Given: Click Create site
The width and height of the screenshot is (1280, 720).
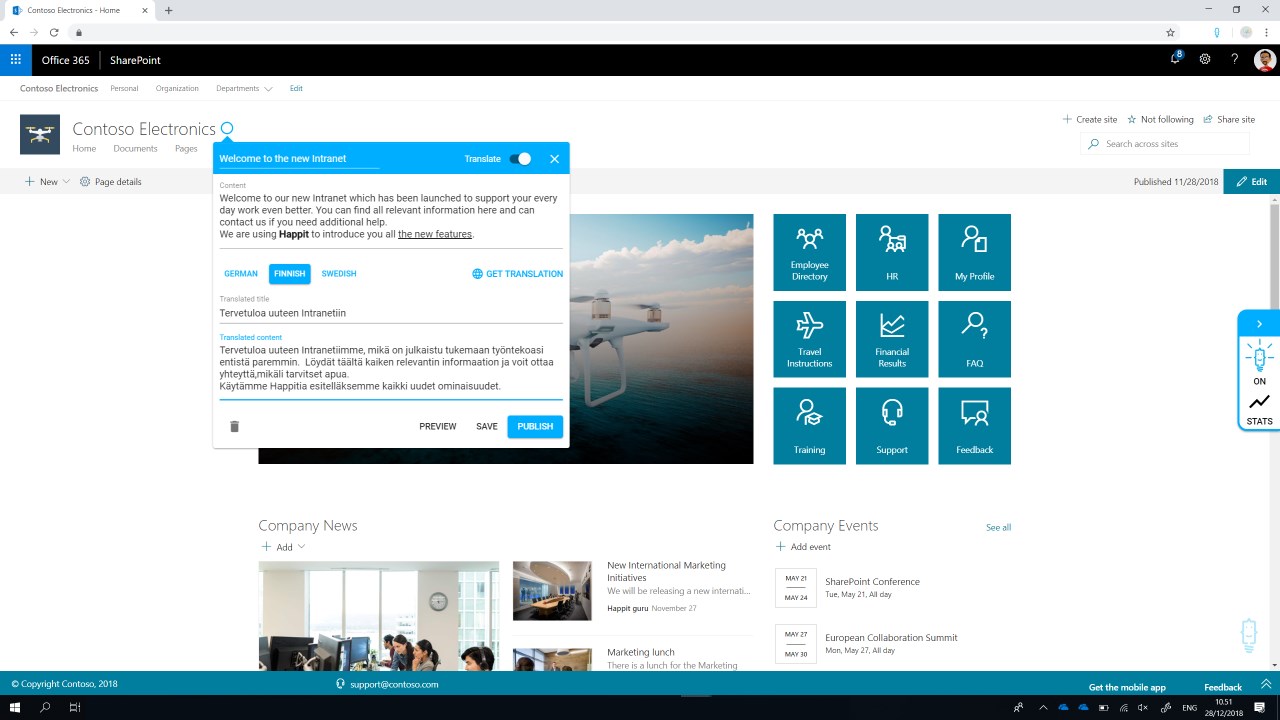Looking at the screenshot, I should (1090, 119).
